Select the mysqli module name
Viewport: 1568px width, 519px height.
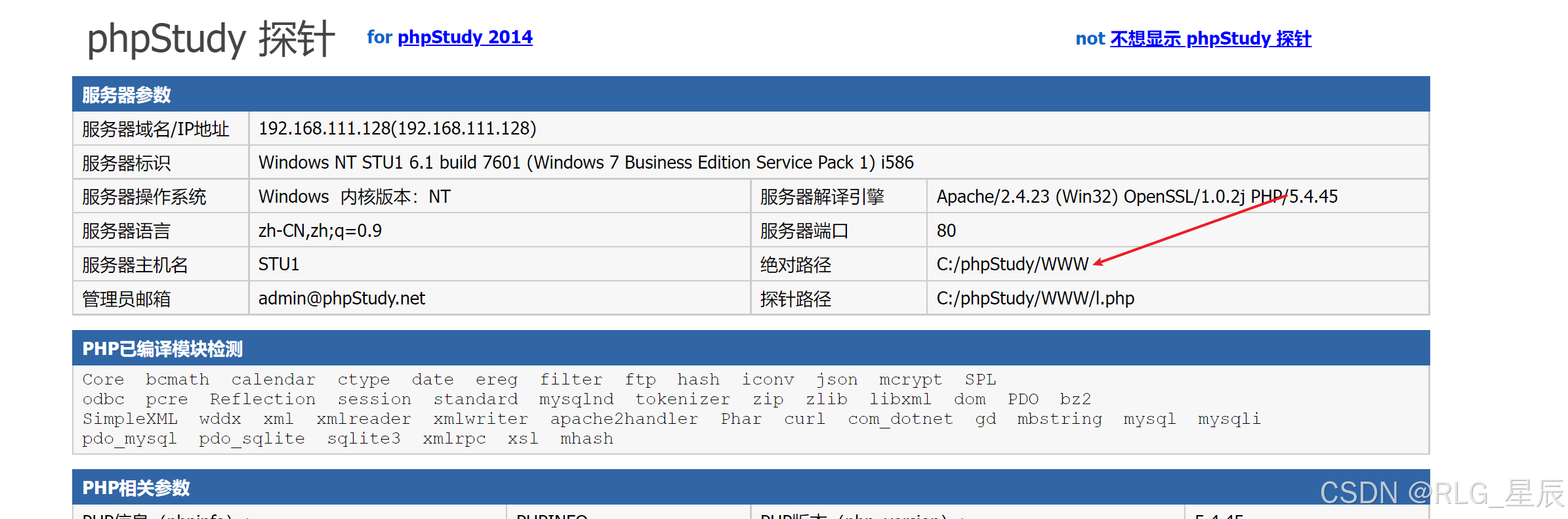point(1229,419)
